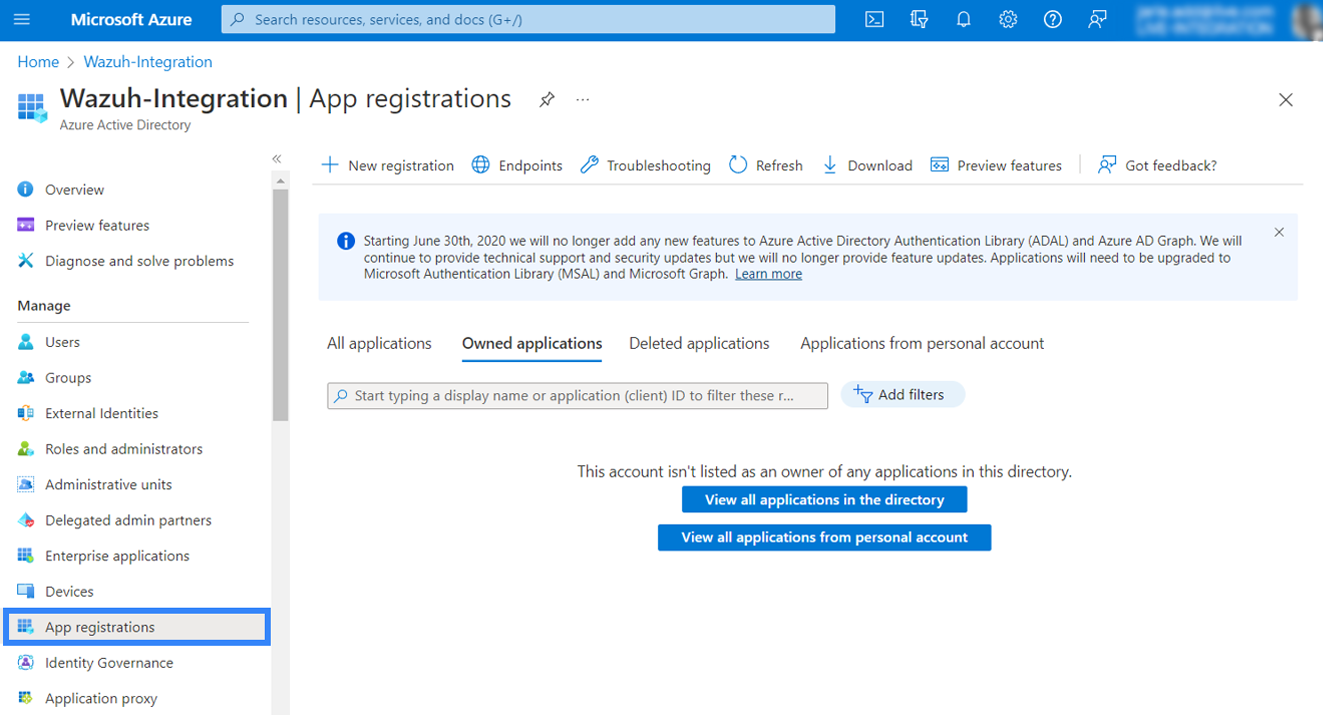
Task: Dismiss the ADAL info banner
Action: 1279,232
